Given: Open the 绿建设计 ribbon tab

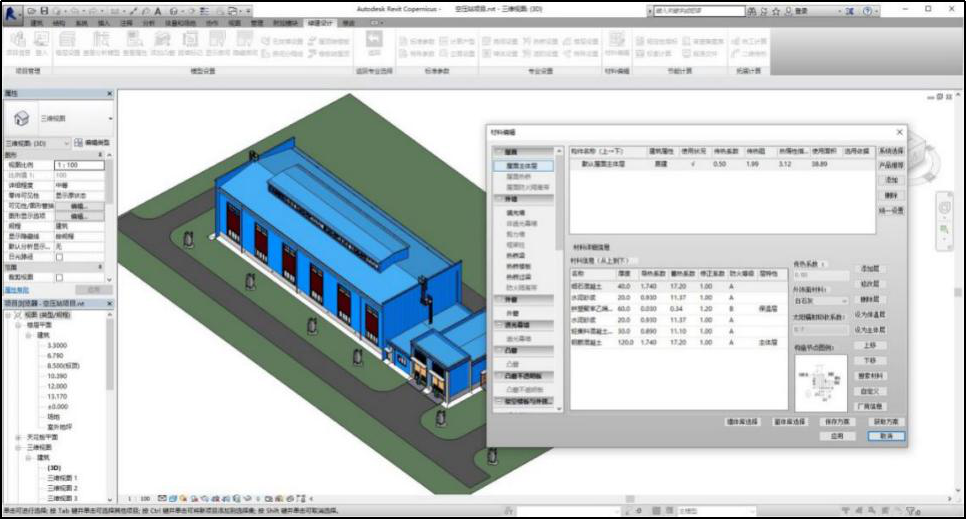Looking at the screenshot, I should click(319, 22).
